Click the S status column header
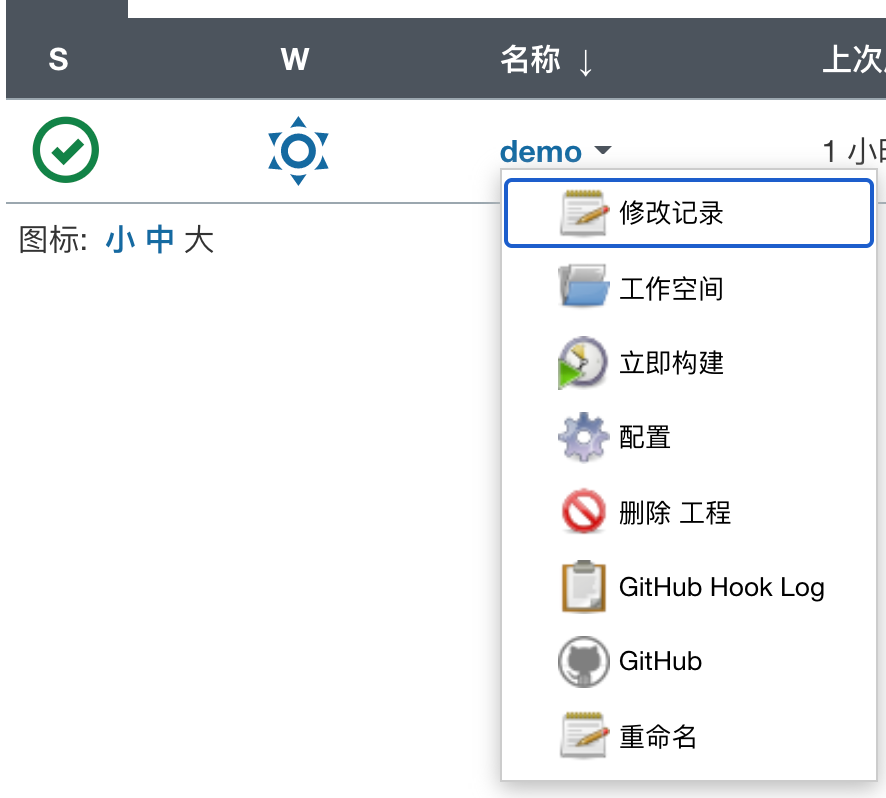The width and height of the screenshot is (886, 798). point(58,60)
